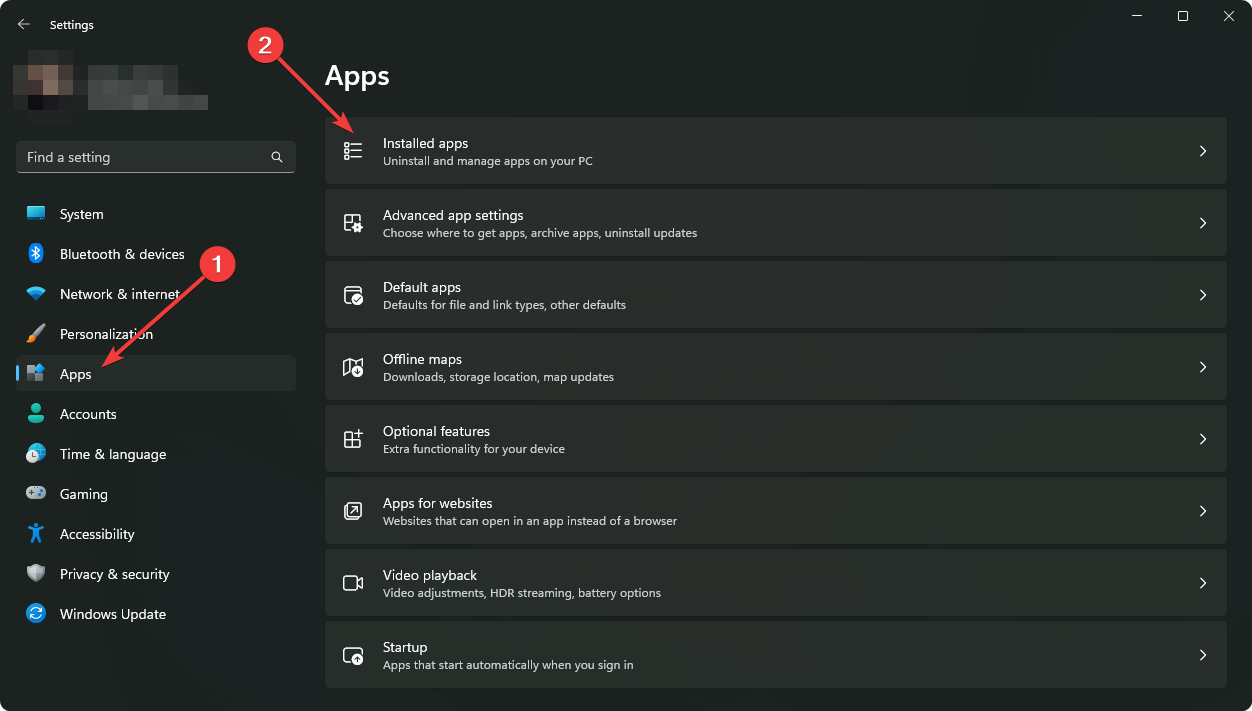Viewport: 1252px width, 711px height.
Task: Go back using the back arrow
Action: (24, 24)
